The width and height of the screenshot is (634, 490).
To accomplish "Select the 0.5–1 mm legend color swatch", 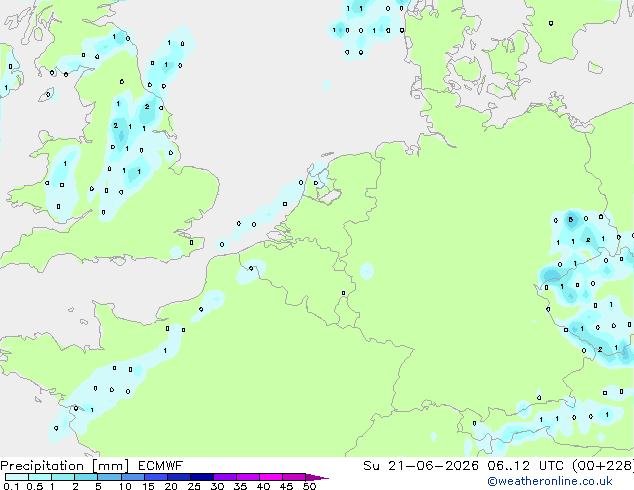I will 40,477.
